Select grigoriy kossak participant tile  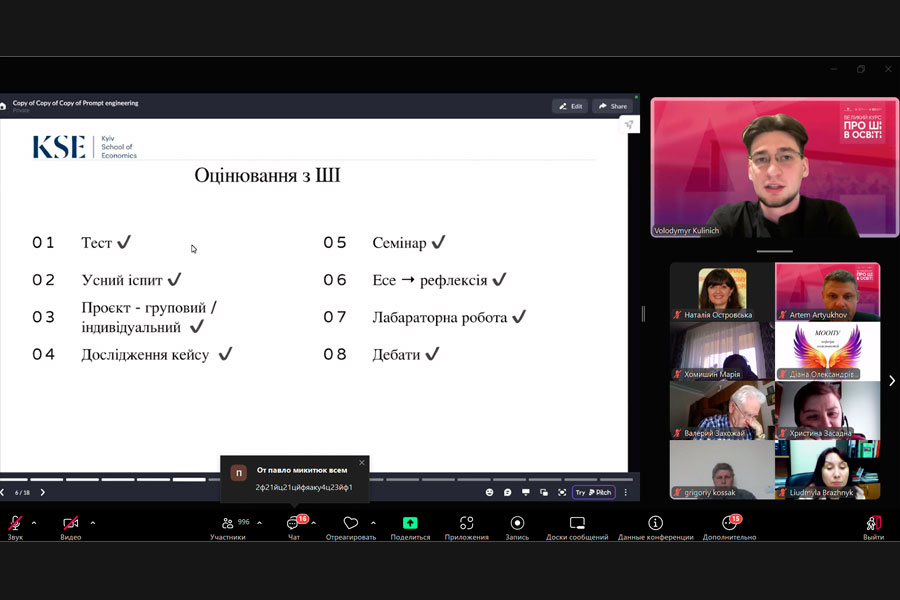722,470
